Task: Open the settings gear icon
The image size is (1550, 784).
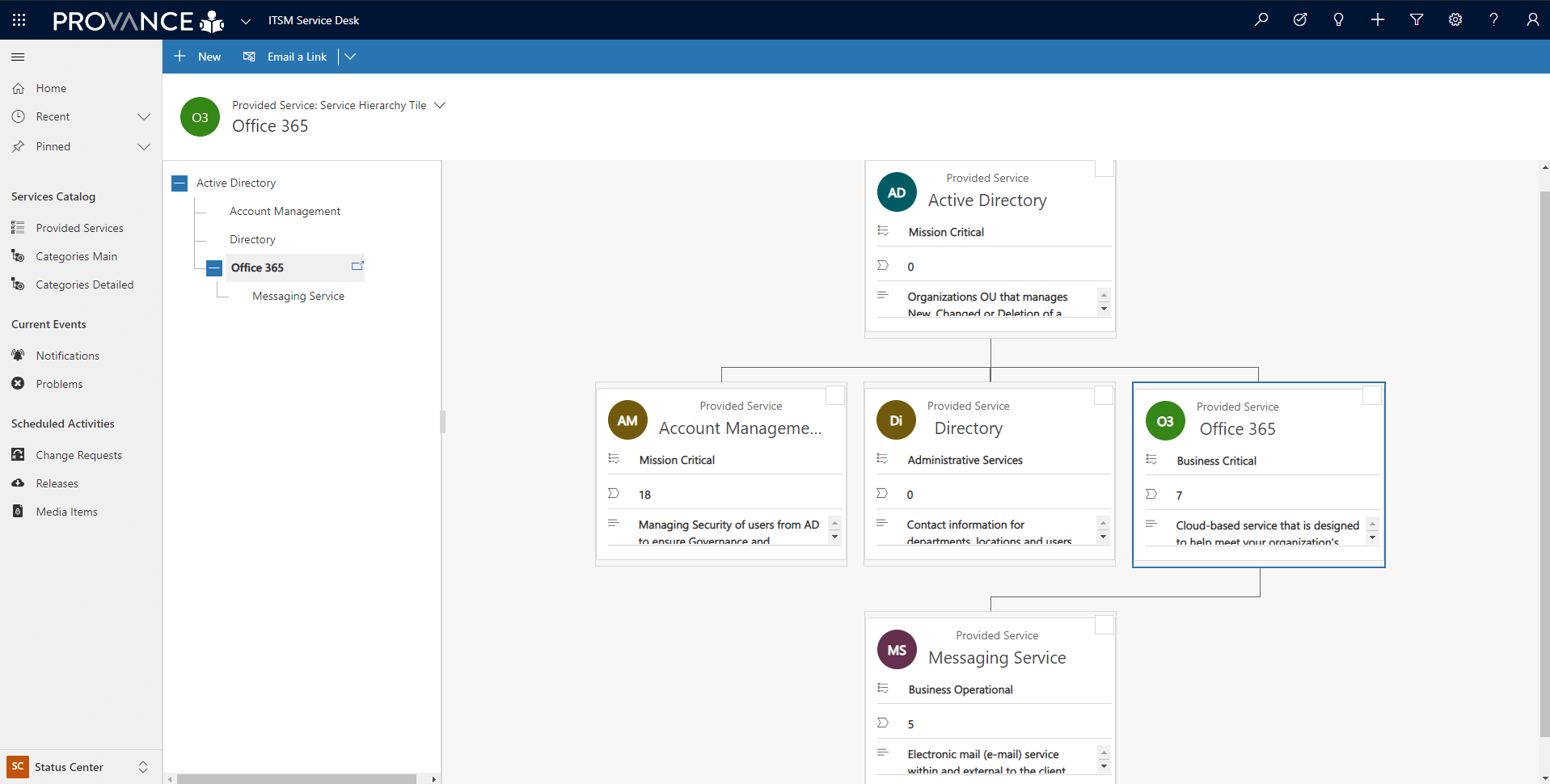Action: 1455,19
